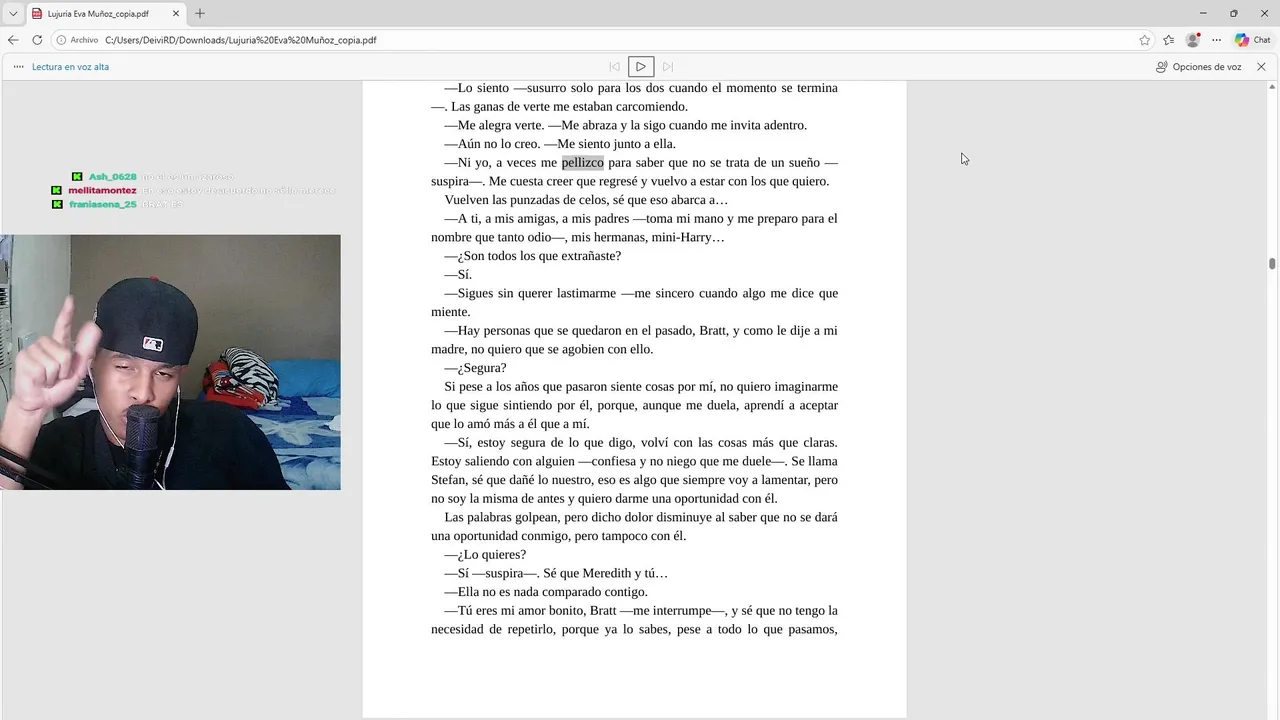Add this page to favorites star
Viewport: 1280px width, 720px height.
click(1145, 40)
